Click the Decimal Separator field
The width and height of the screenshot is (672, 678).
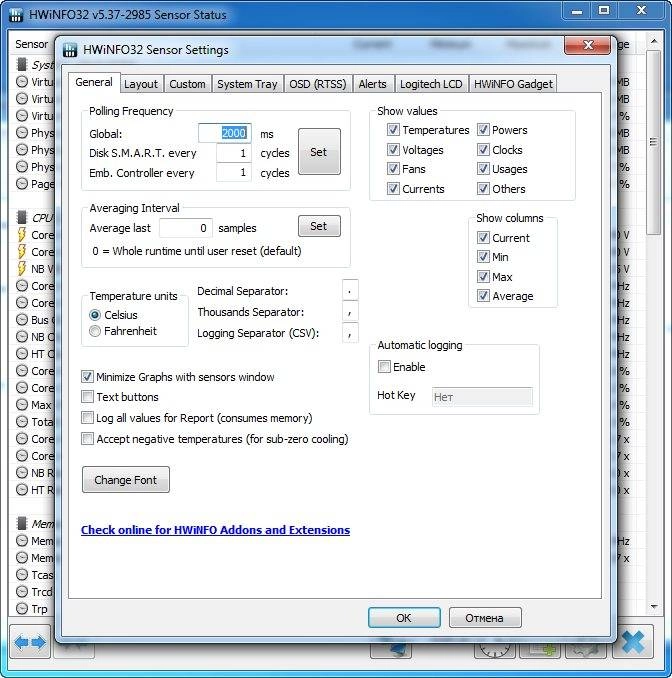point(350,290)
